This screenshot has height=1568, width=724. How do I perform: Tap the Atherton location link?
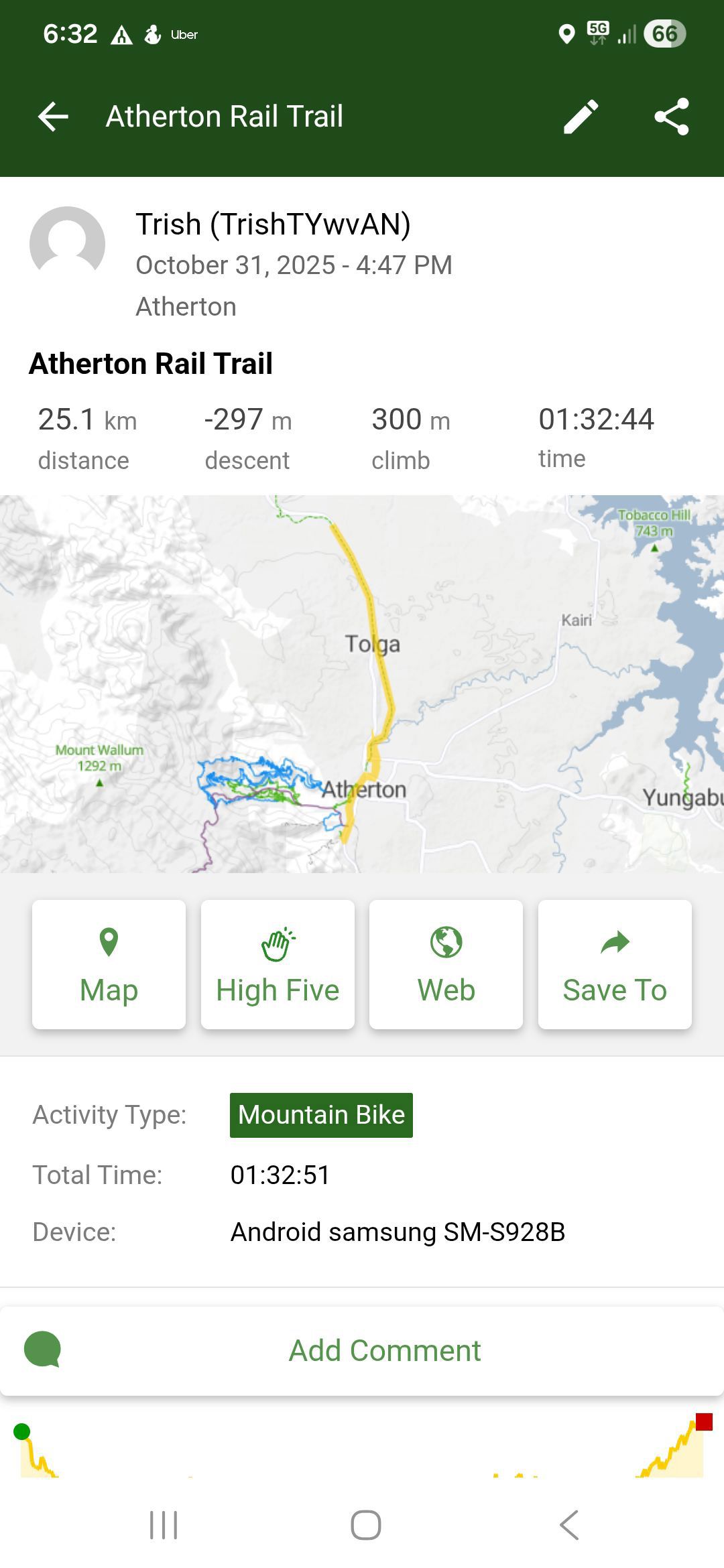tap(186, 307)
